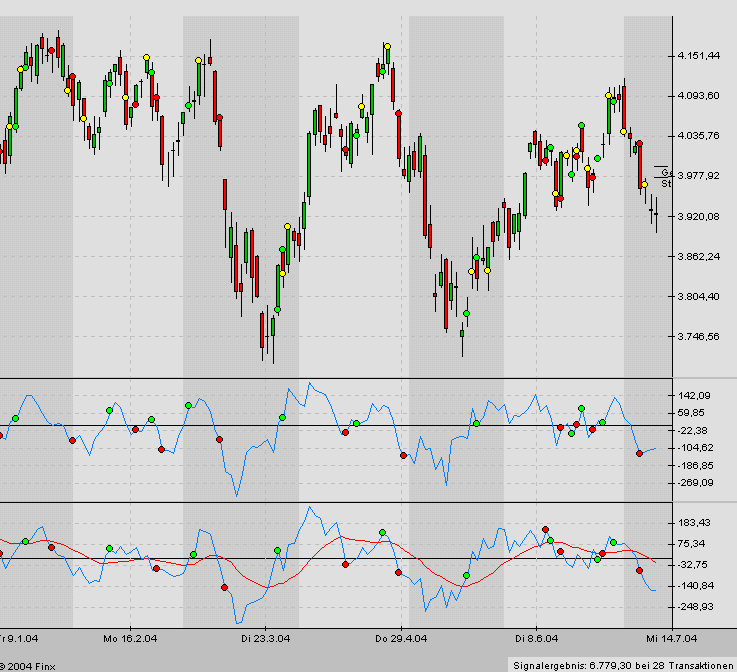
Task: Click the Do 29.4.04 date label
Action: point(401,637)
